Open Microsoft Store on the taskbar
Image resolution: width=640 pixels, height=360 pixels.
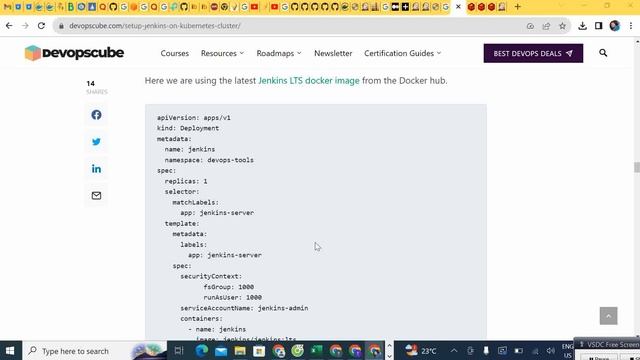tap(259, 351)
